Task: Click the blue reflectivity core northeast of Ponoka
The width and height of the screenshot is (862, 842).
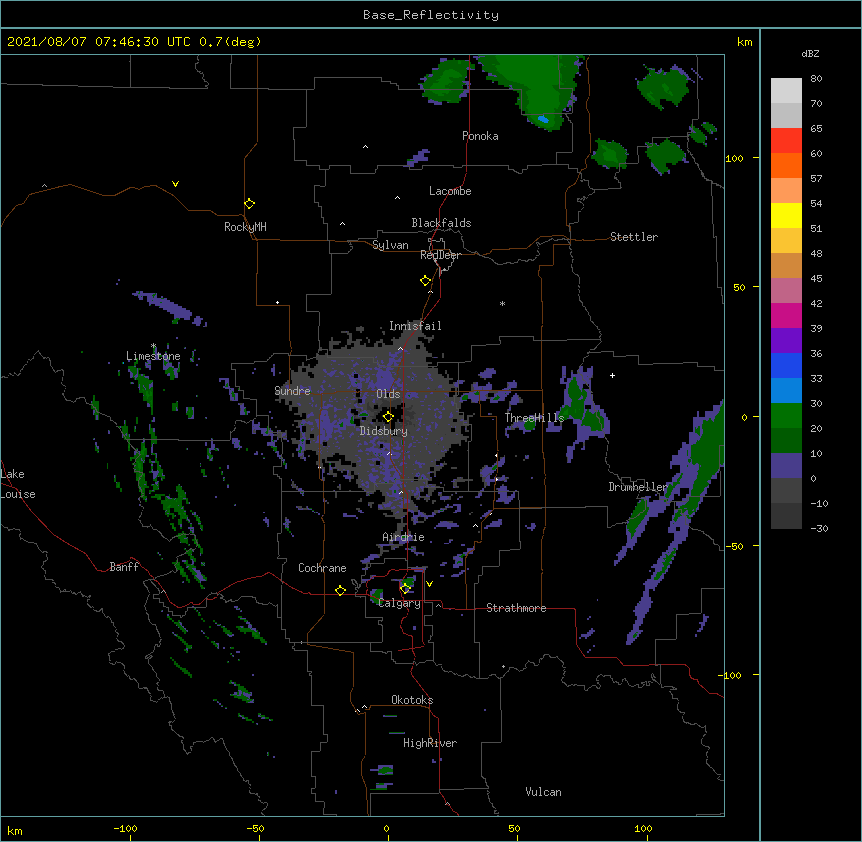Action: (x=543, y=119)
